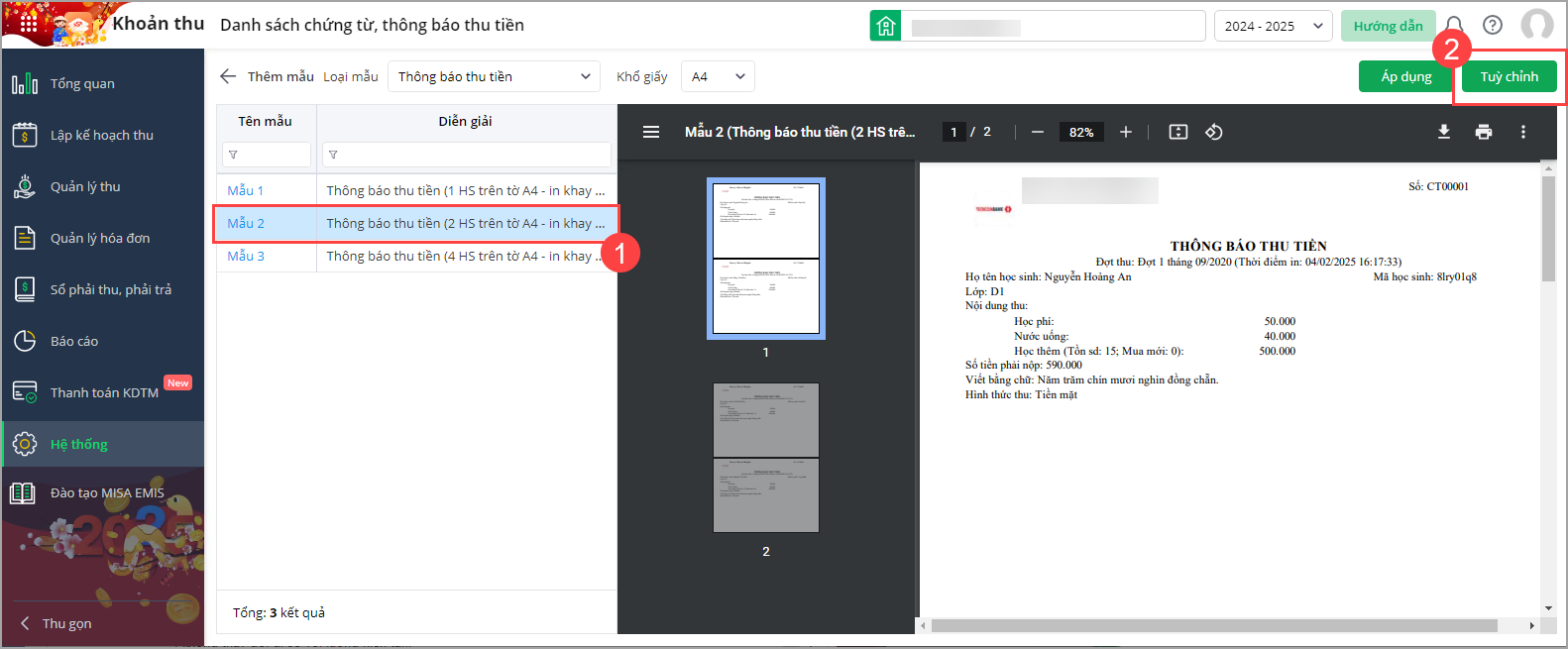Image resolution: width=1568 pixels, height=649 pixels.
Task: Click Mẫu 3 description Thông báo thu tiền (4 HS
Action: [466, 256]
